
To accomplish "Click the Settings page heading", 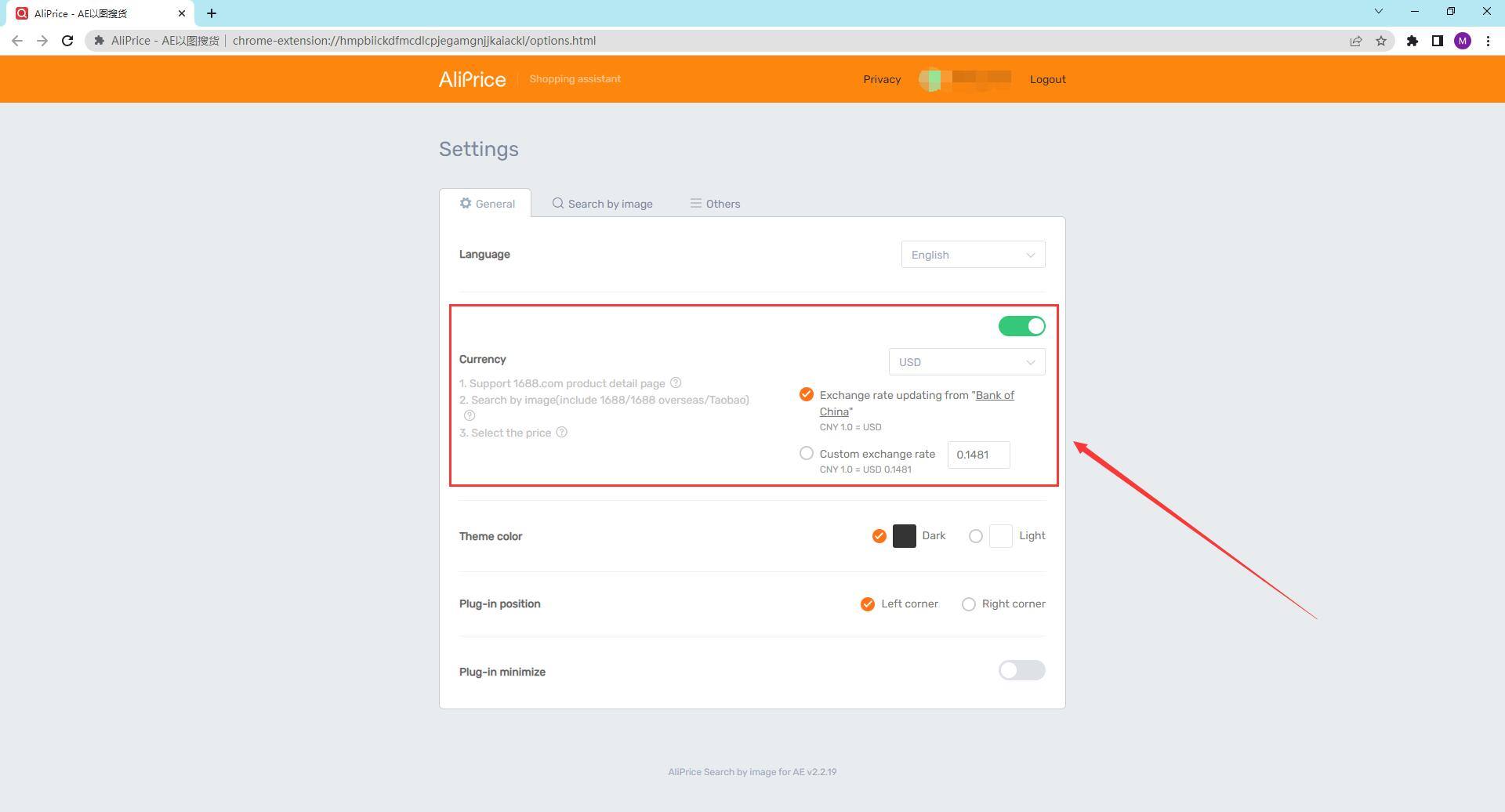I will click(479, 149).
